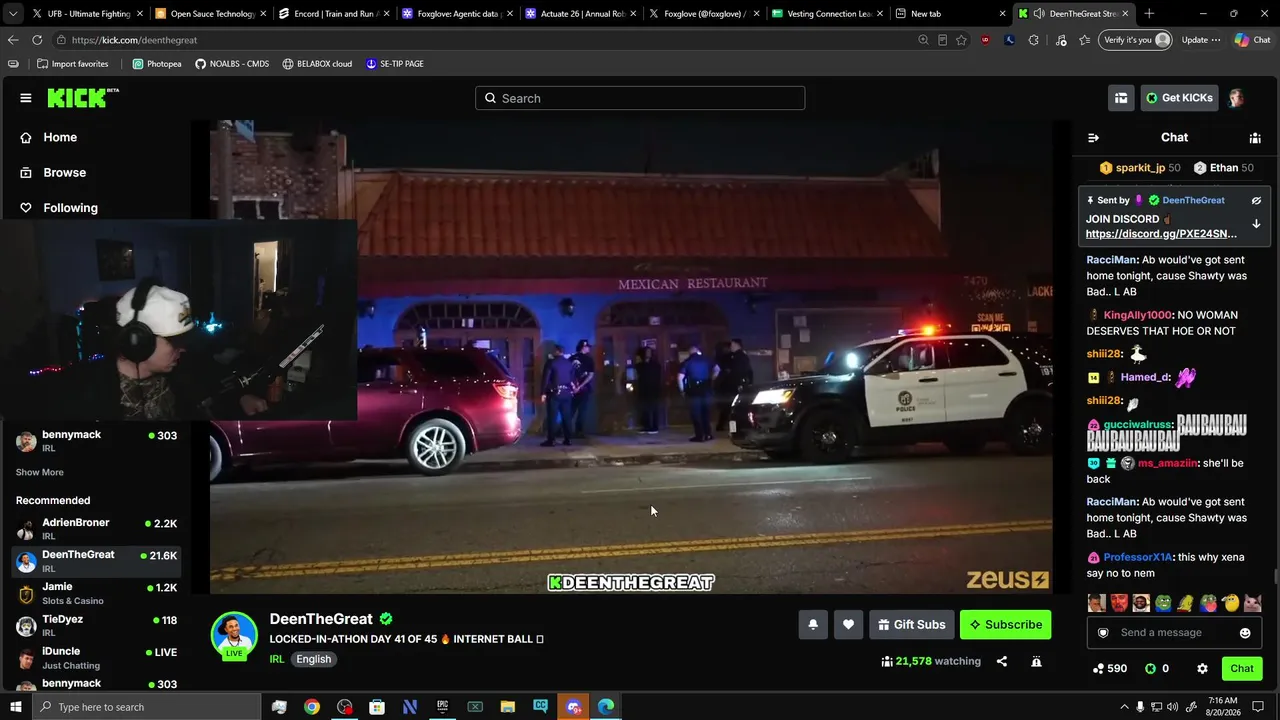Open the user profile avatar menu
1280x720 pixels.
[1236, 98]
